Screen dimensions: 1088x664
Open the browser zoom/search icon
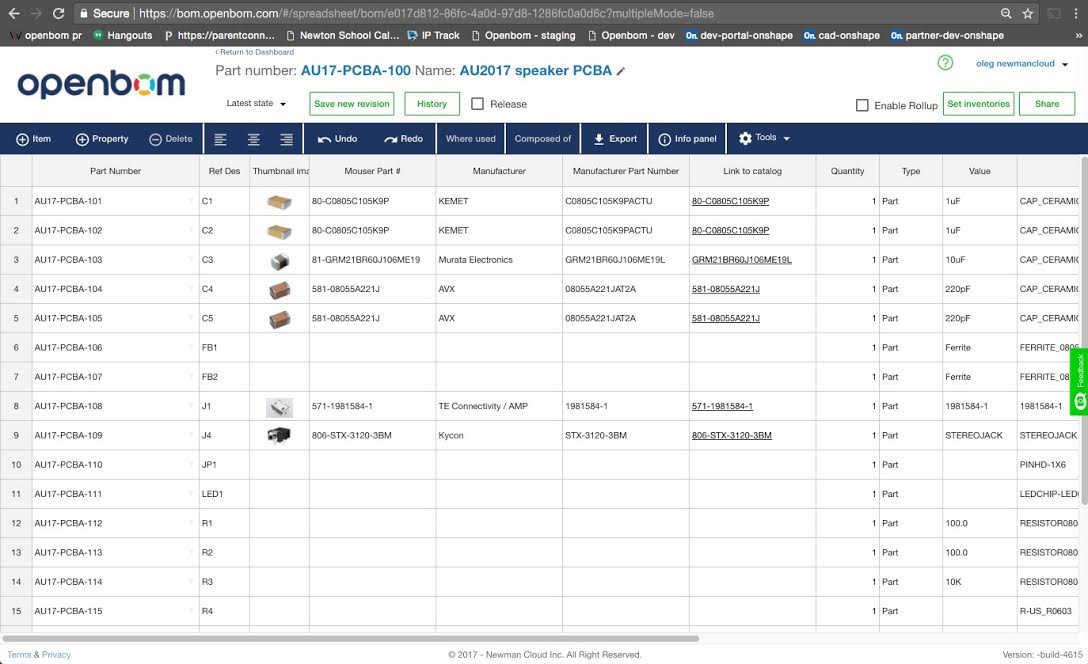(x=1005, y=13)
